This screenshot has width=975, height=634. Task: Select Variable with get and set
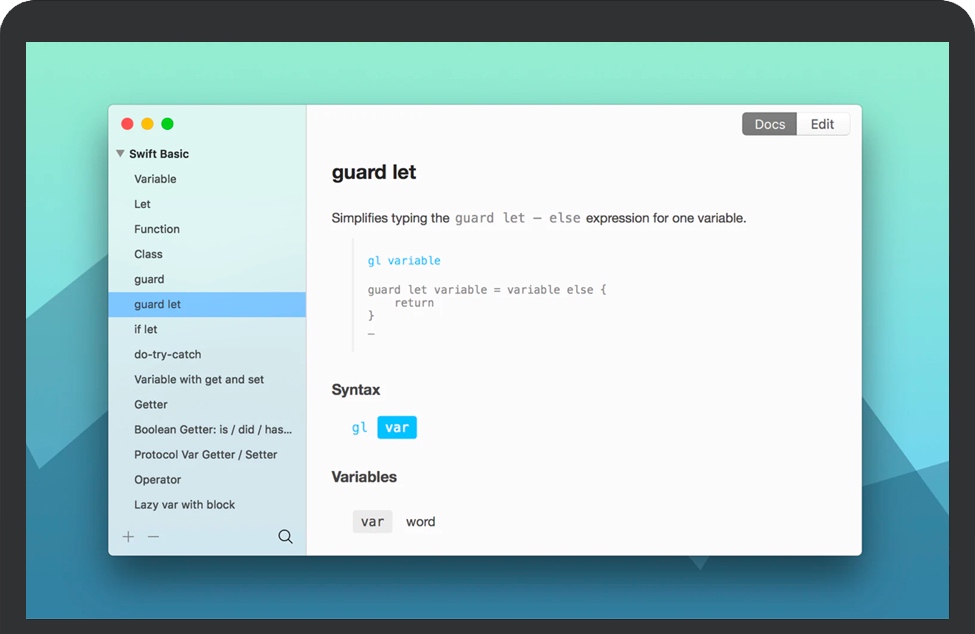pos(199,379)
